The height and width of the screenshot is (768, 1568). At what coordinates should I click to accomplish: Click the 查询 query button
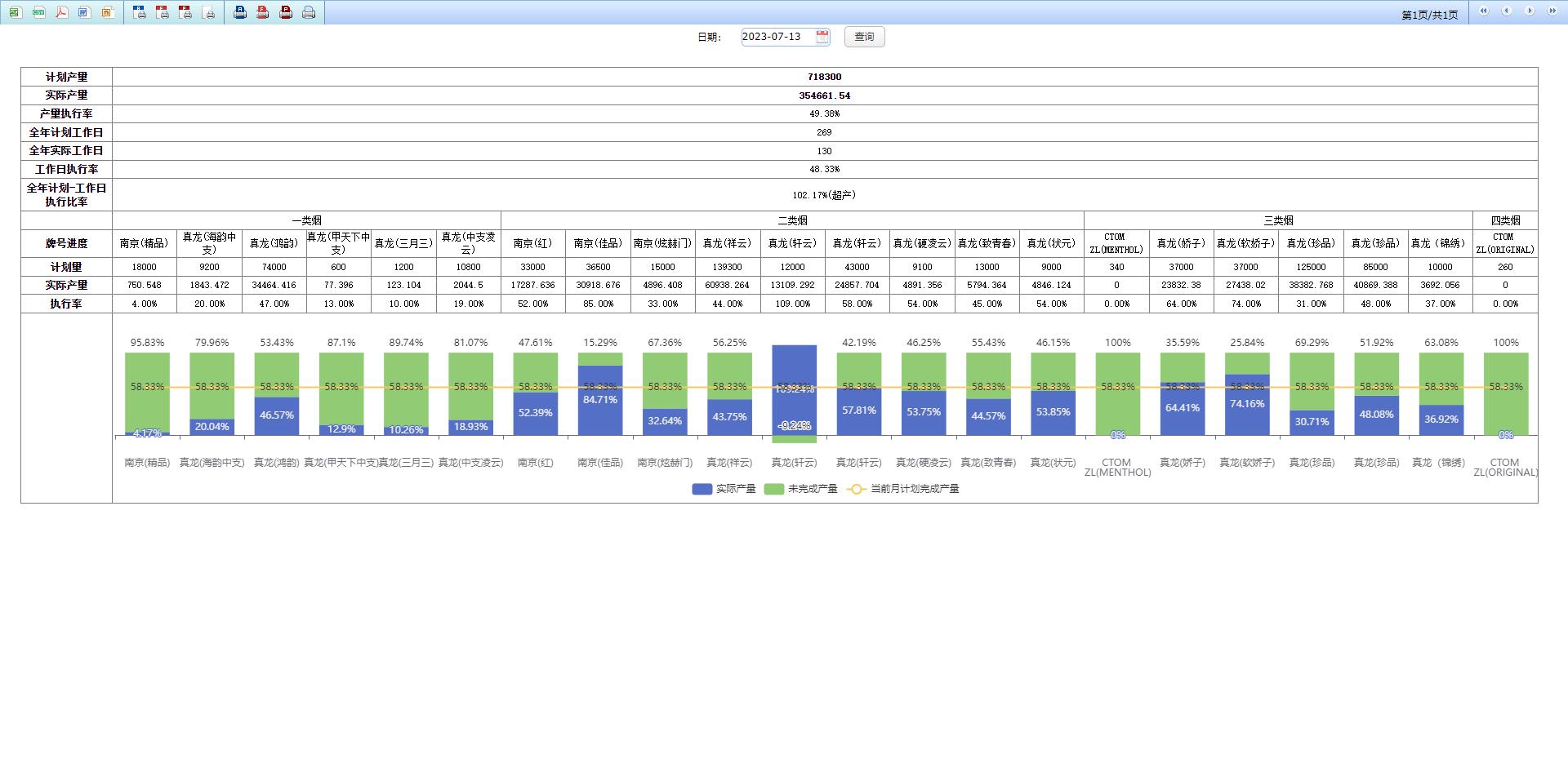pyautogui.click(x=864, y=37)
